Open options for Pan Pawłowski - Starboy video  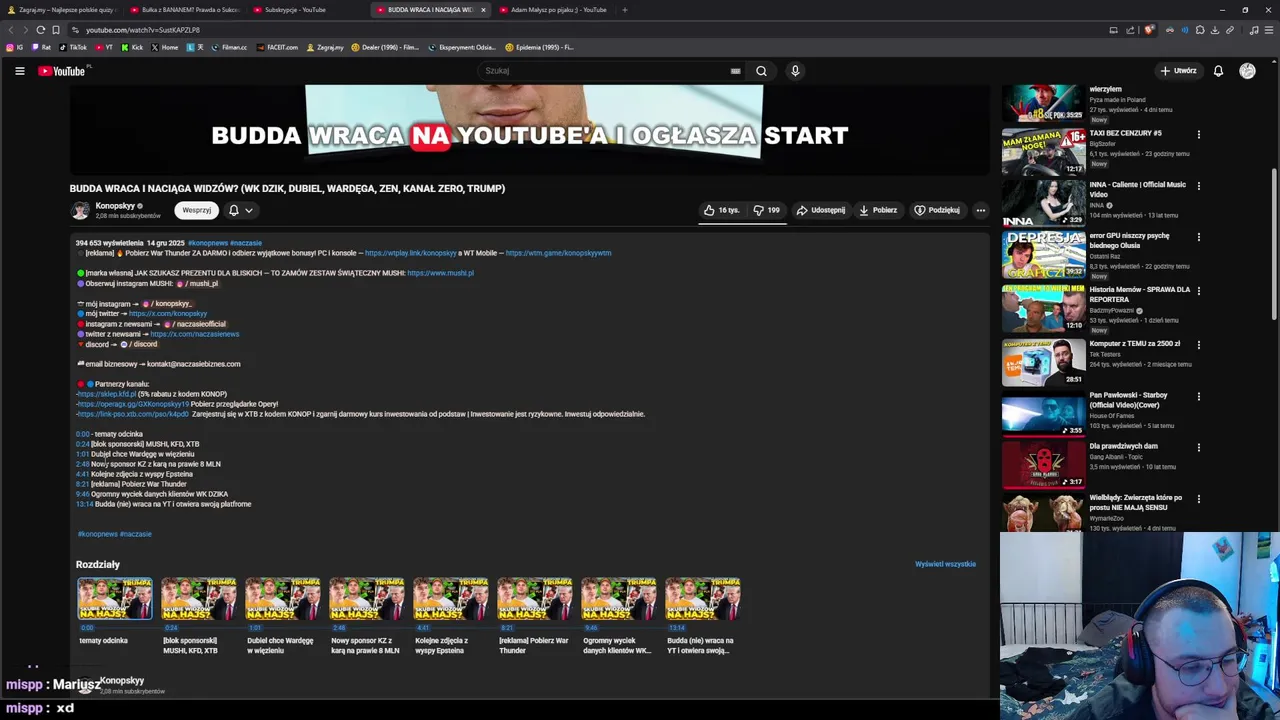(x=1198, y=397)
